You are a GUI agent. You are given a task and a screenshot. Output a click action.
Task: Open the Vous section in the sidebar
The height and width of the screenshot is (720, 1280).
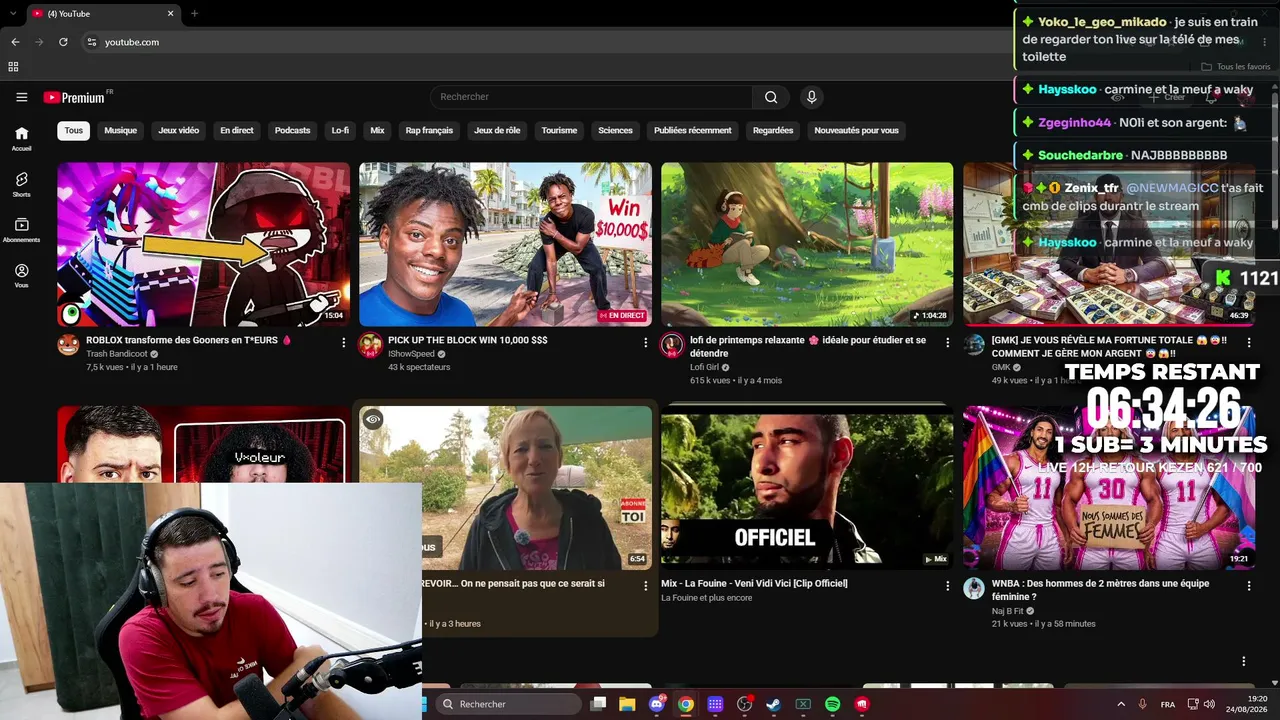[x=21, y=276]
